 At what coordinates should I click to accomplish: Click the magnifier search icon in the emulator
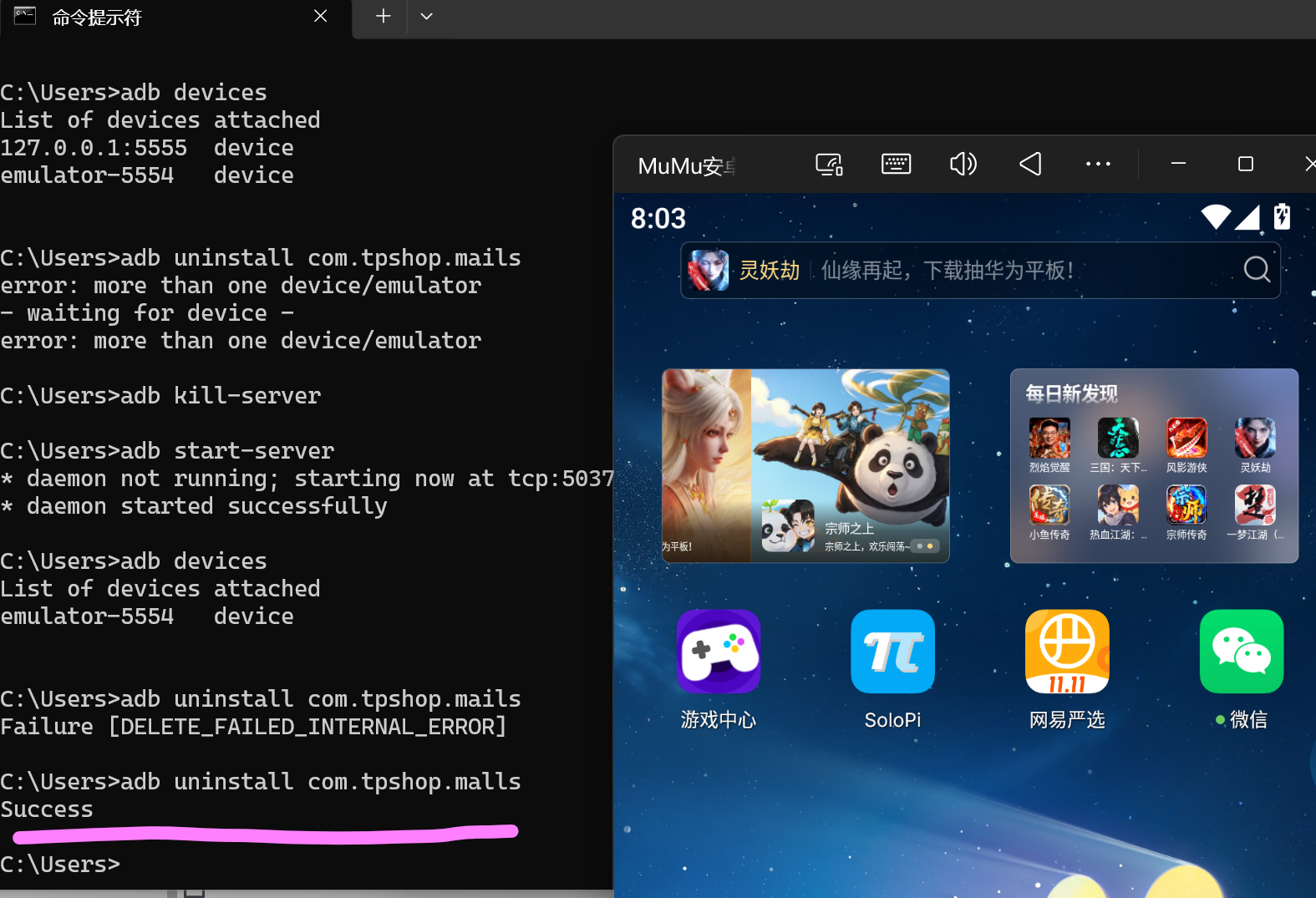click(x=1257, y=269)
